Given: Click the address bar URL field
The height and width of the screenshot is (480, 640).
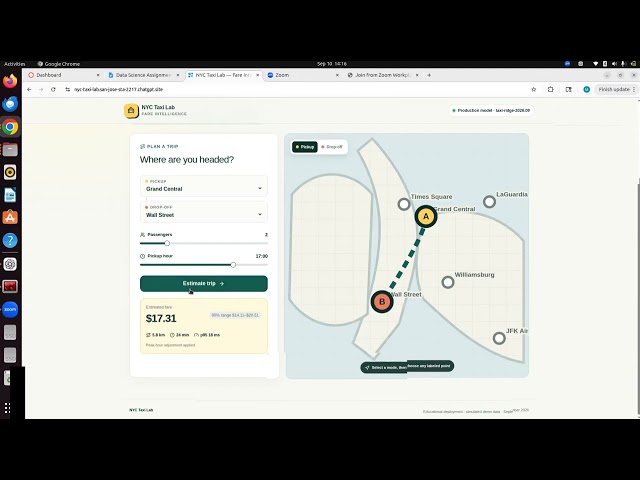Looking at the screenshot, I should coord(298,89).
